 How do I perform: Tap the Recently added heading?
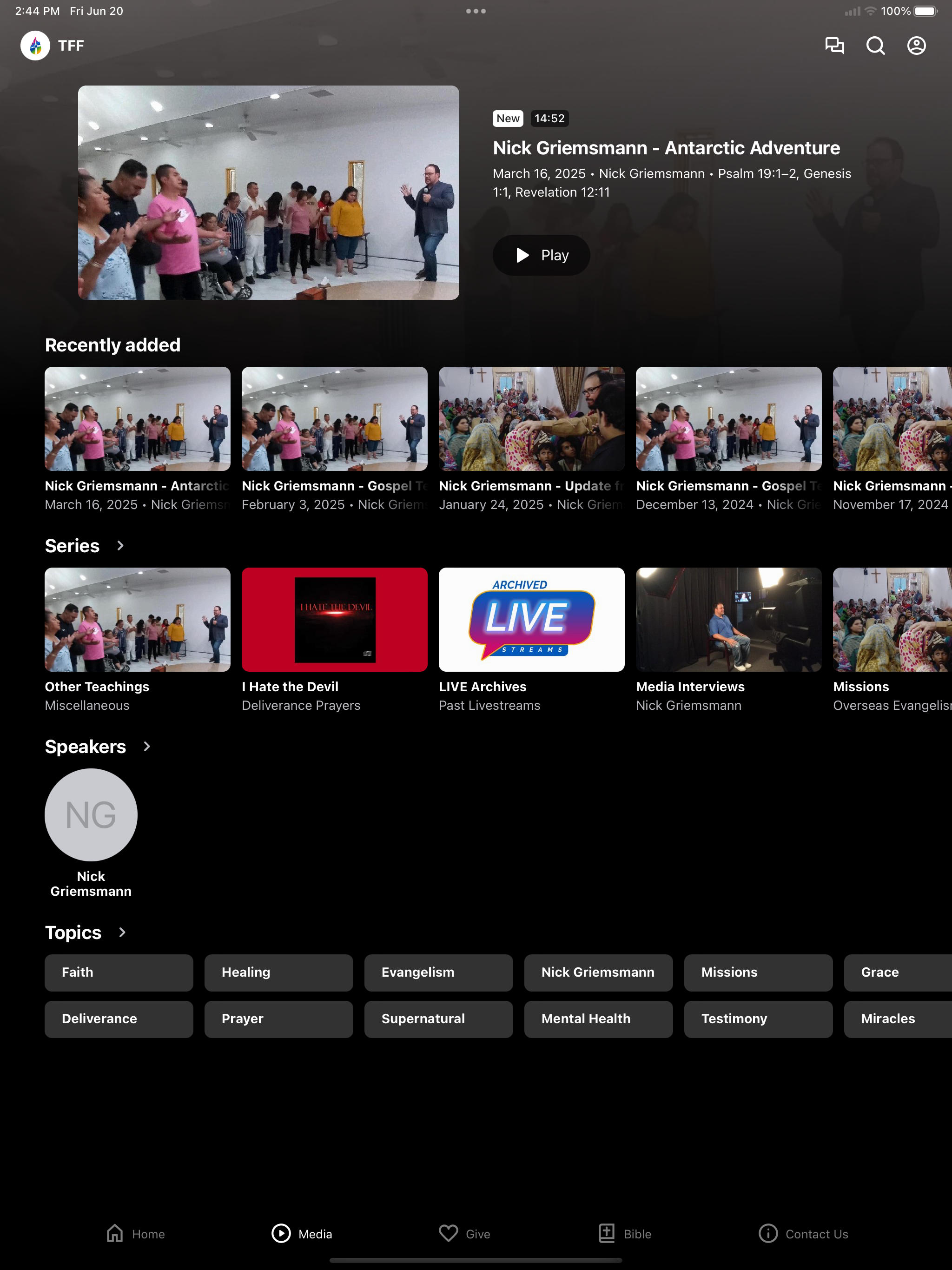click(112, 345)
